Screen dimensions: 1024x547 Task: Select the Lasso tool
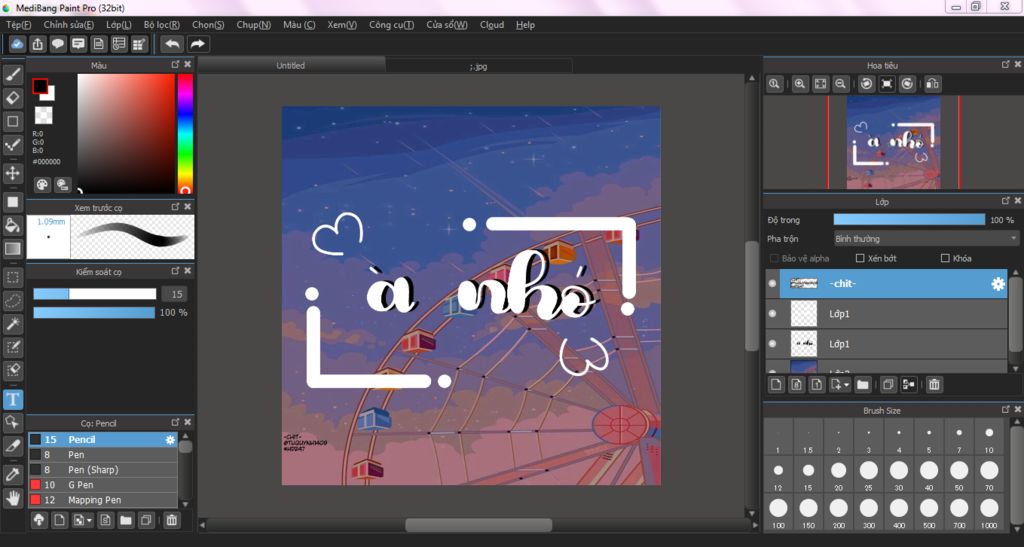12,301
